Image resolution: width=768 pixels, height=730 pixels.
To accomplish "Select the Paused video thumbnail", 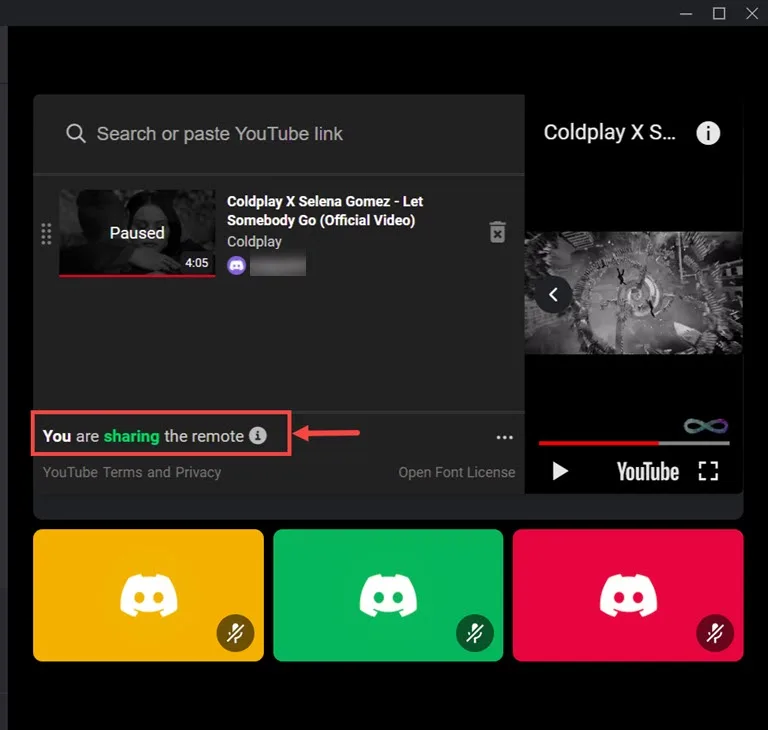I will pos(137,233).
